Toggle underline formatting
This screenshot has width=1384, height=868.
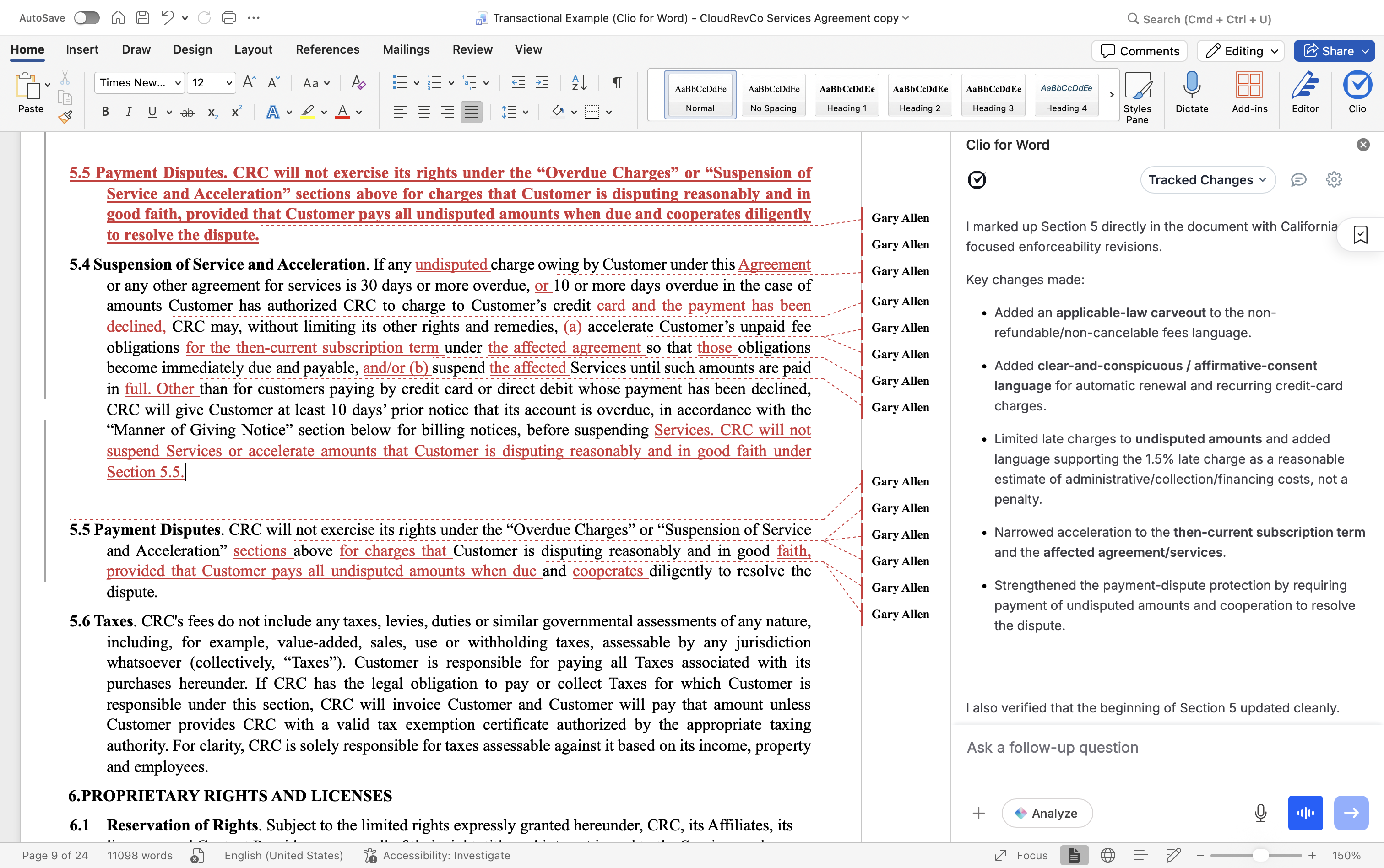(152, 112)
